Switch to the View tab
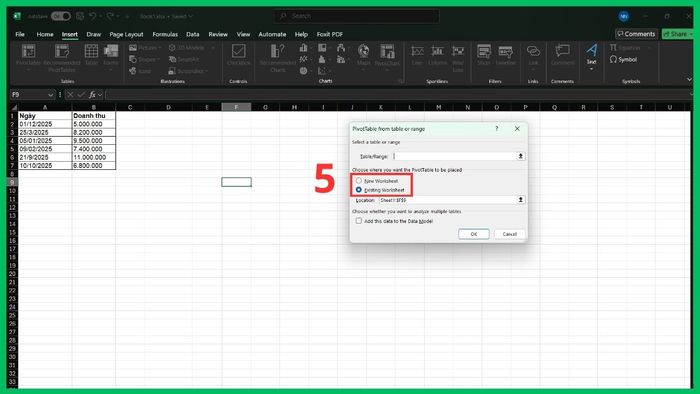The image size is (700, 394). tap(243, 34)
